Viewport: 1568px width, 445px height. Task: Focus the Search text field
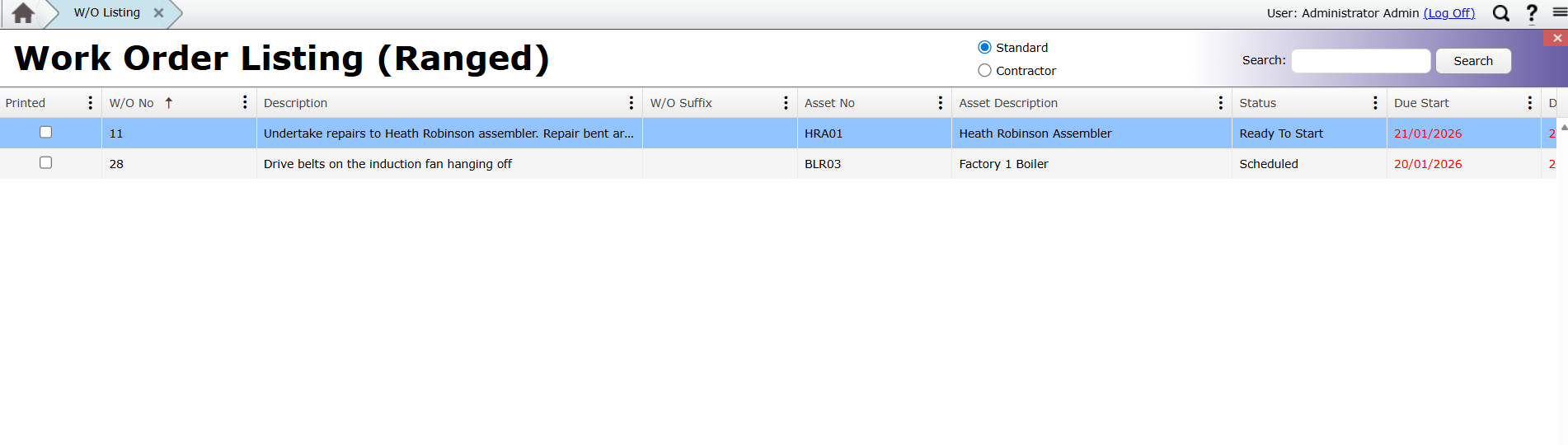1360,61
